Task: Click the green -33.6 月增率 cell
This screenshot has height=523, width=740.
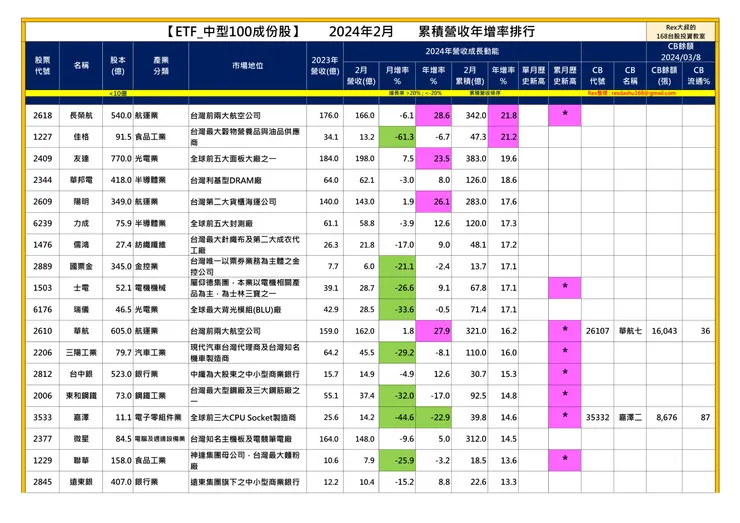Action: pos(397,310)
